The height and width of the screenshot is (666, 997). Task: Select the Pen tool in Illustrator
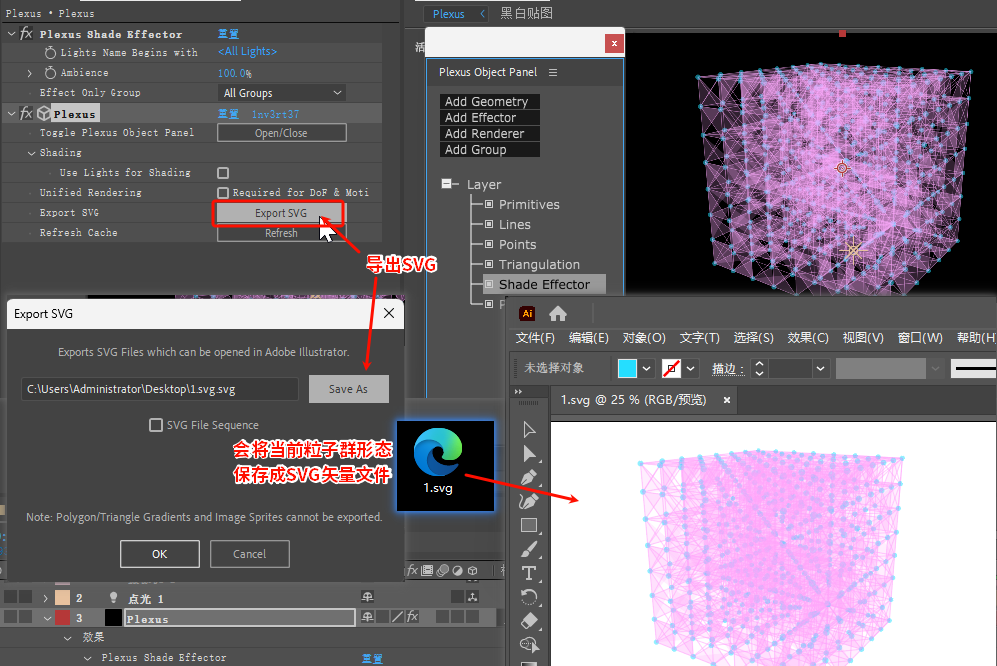[528, 478]
